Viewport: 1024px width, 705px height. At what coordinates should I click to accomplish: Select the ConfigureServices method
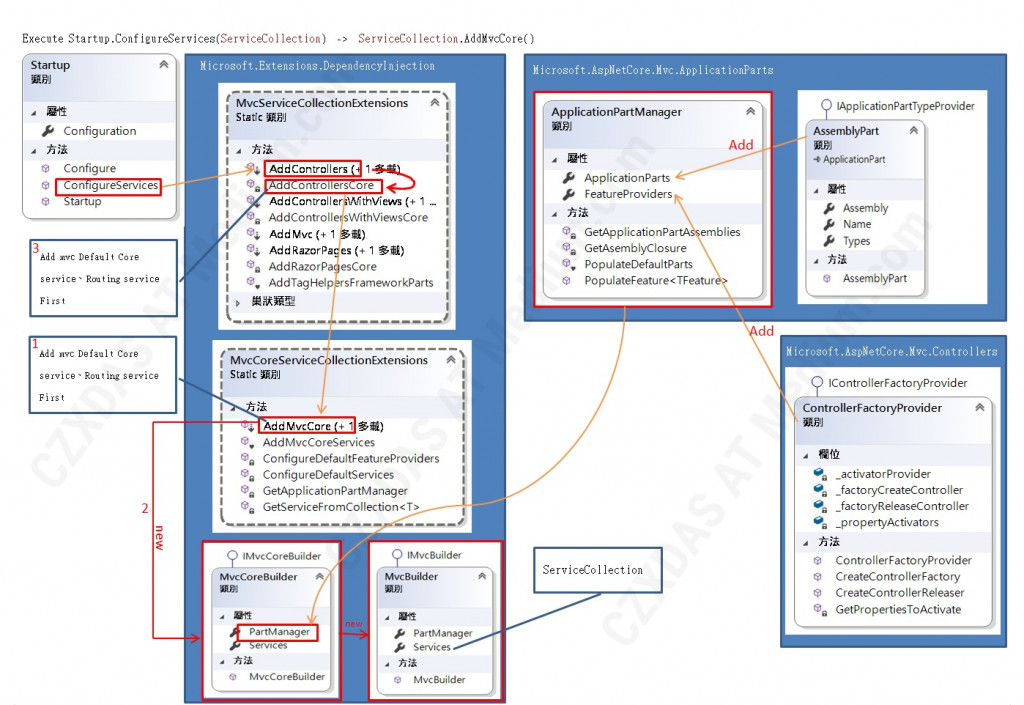110,185
